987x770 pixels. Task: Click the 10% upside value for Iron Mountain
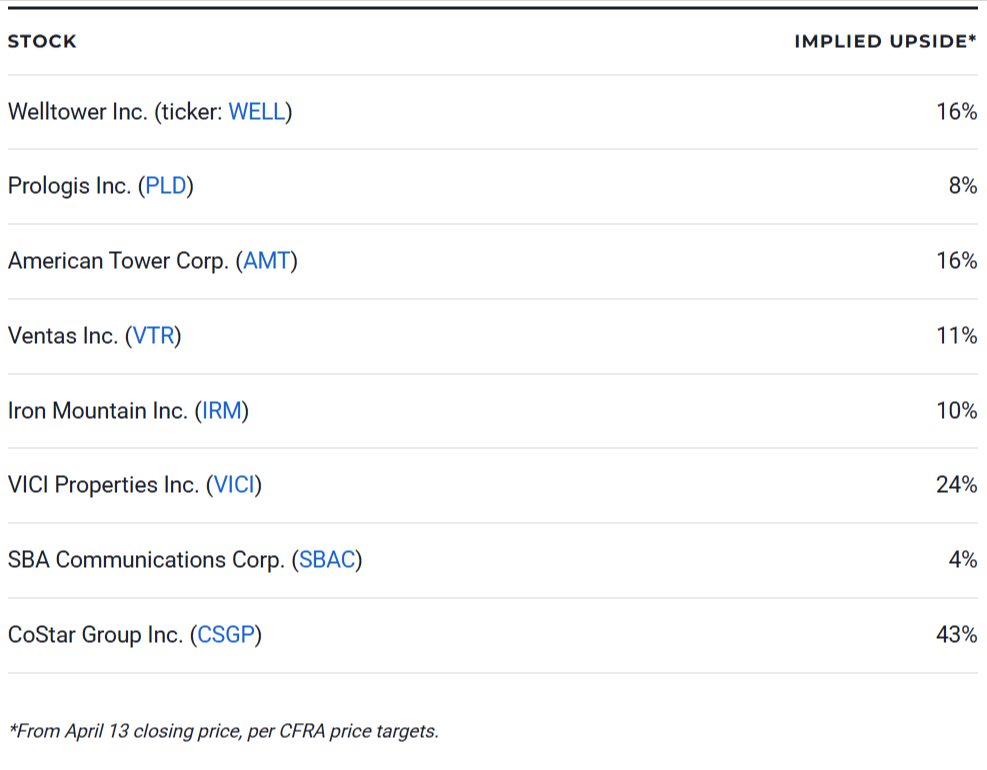(957, 411)
